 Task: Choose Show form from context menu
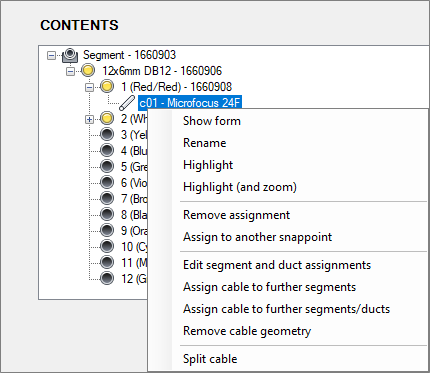pyautogui.click(x=212, y=121)
